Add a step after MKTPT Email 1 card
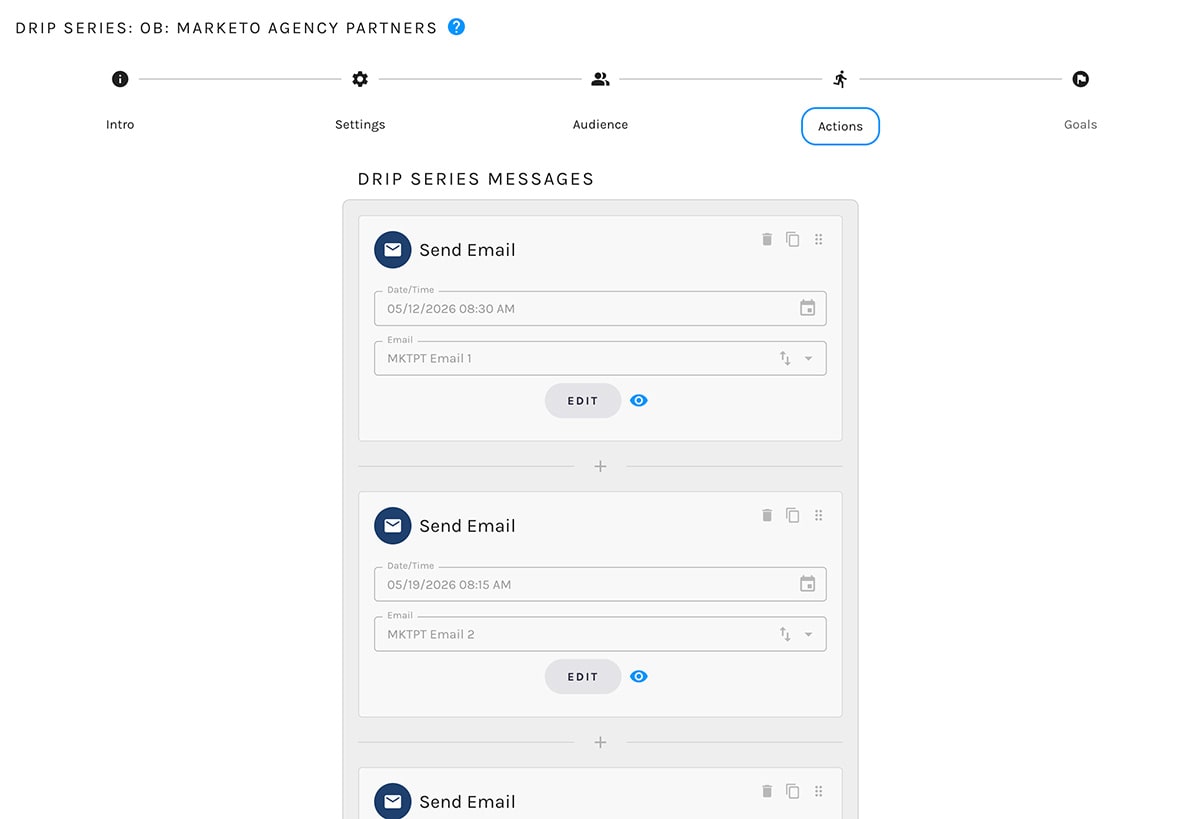Image resolution: width=1200 pixels, height=819 pixels. click(600, 466)
